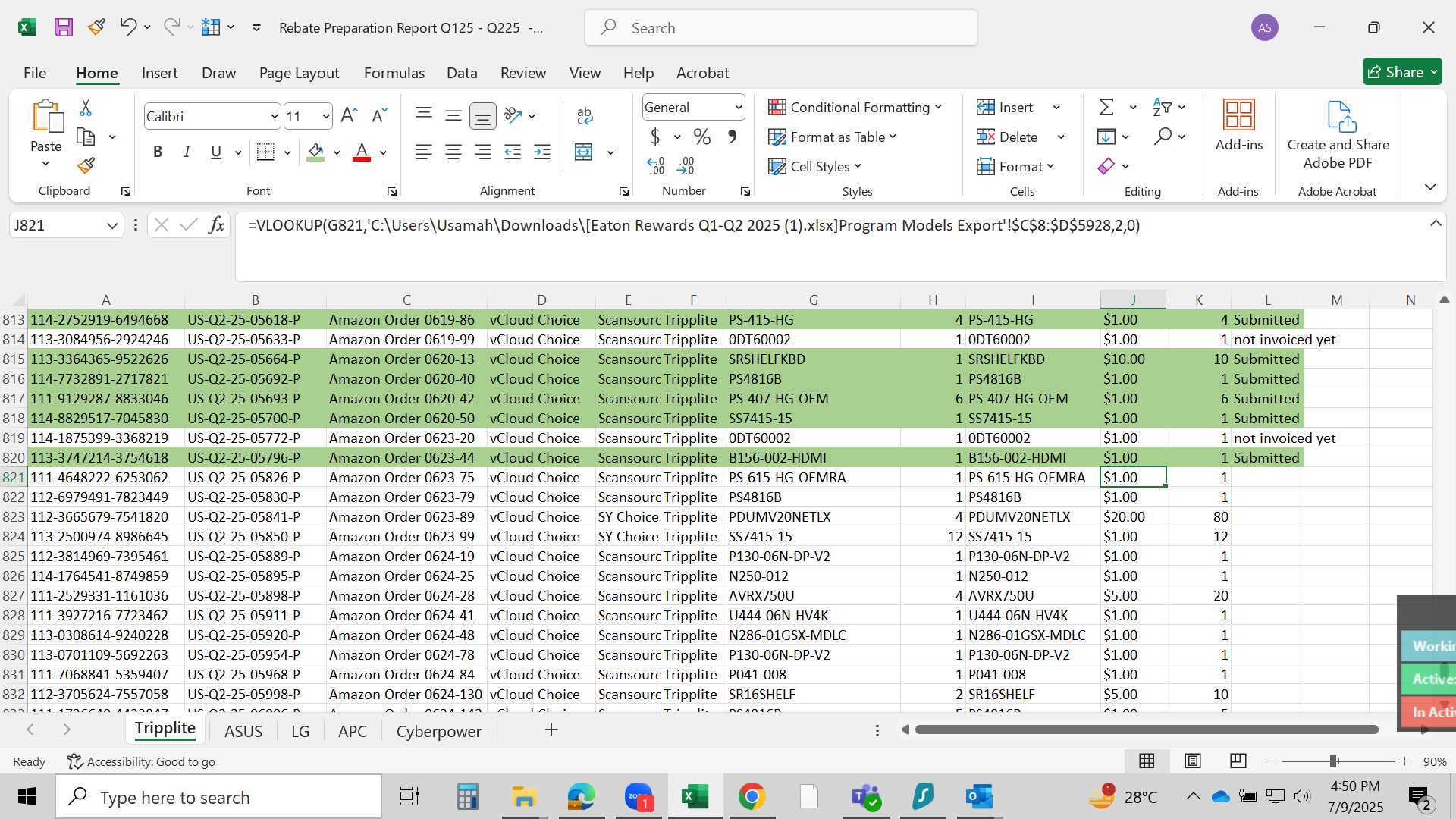Click the Fill down icon in Editing
The image size is (1456, 819).
(x=1106, y=136)
